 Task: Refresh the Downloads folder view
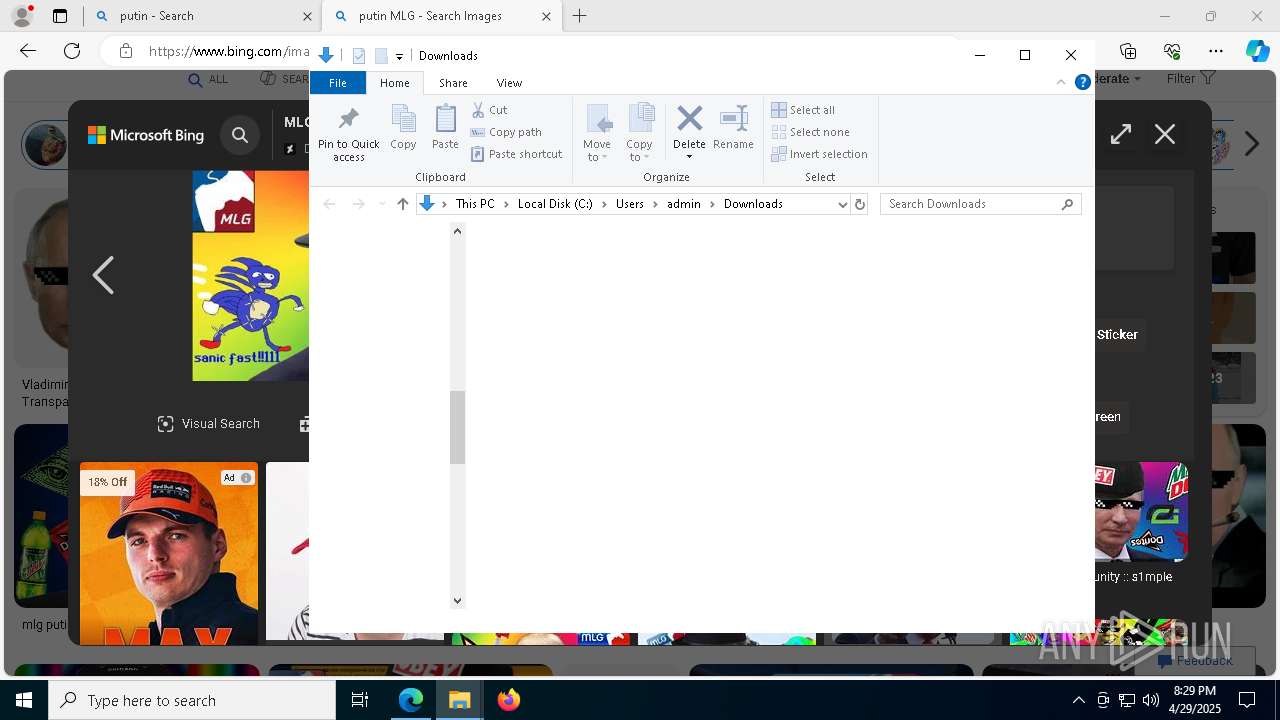pyautogui.click(x=859, y=204)
